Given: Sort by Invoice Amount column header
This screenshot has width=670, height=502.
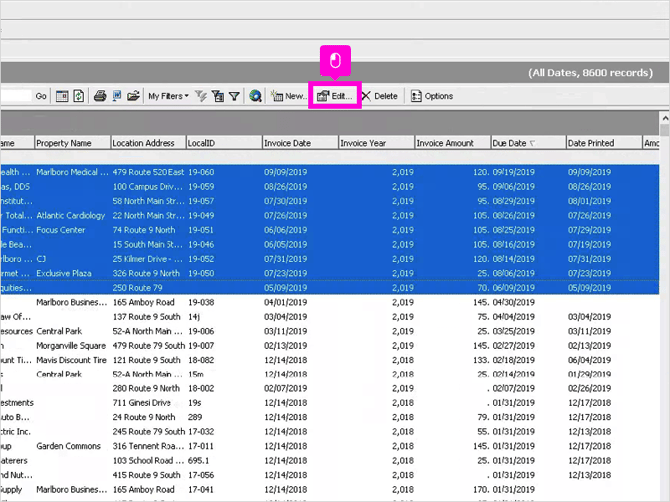Looking at the screenshot, I should coord(452,143).
